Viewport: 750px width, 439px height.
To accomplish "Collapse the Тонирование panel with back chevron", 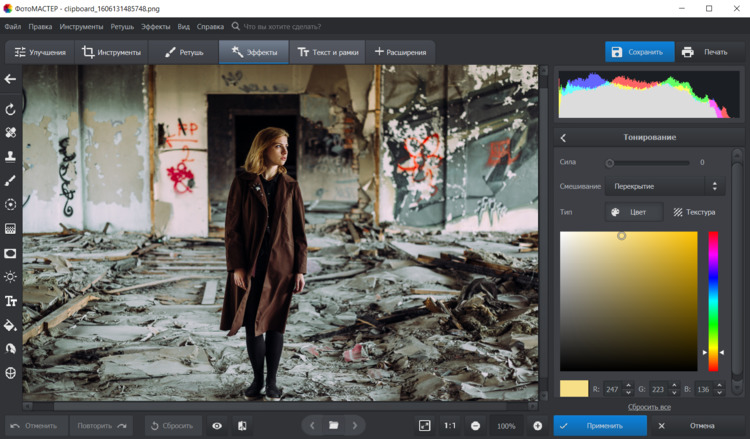I will pos(563,137).
